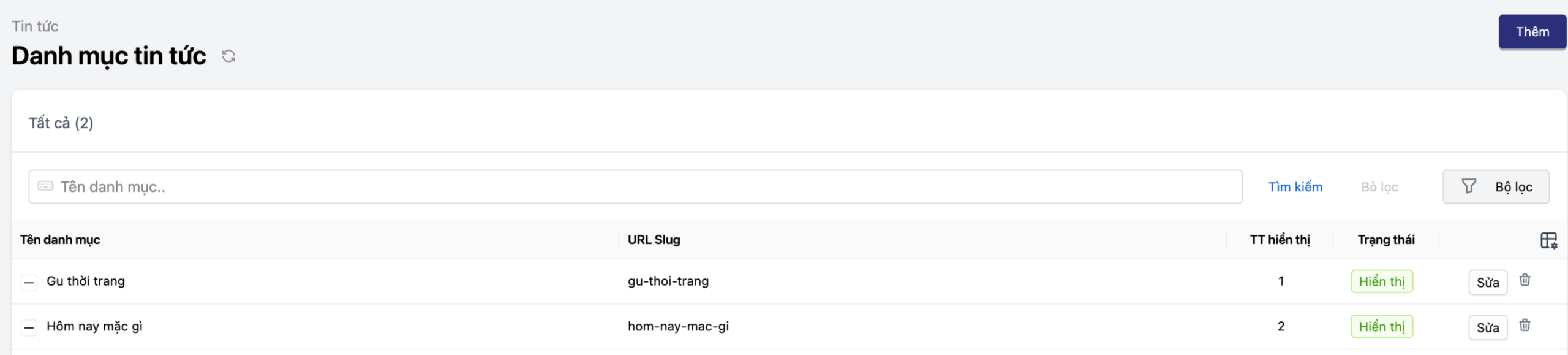Sort by the TT hiển thị column header
Screen dimensions: 1568x355
[x=1280, y=240]
